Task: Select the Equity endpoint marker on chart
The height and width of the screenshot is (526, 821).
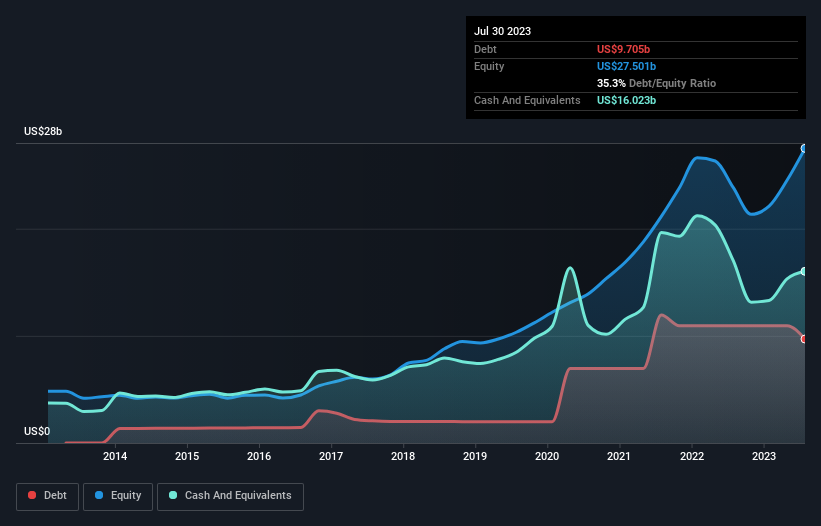Action: (x=804, y=149)
